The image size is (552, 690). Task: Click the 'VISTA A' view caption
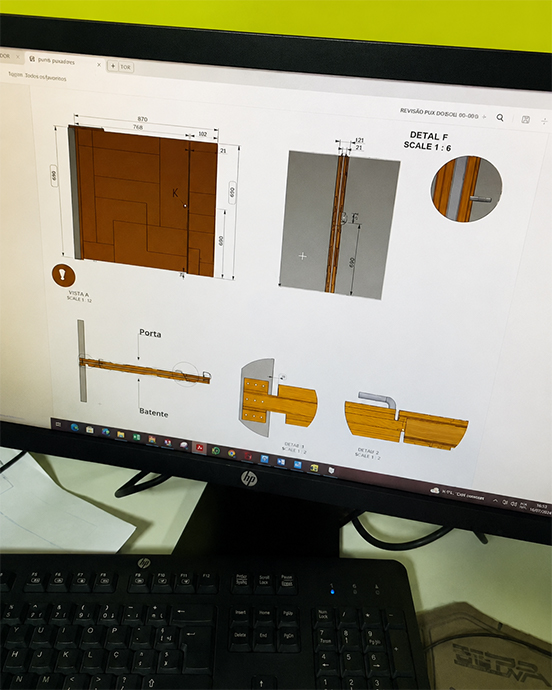(x=79, y=294)
